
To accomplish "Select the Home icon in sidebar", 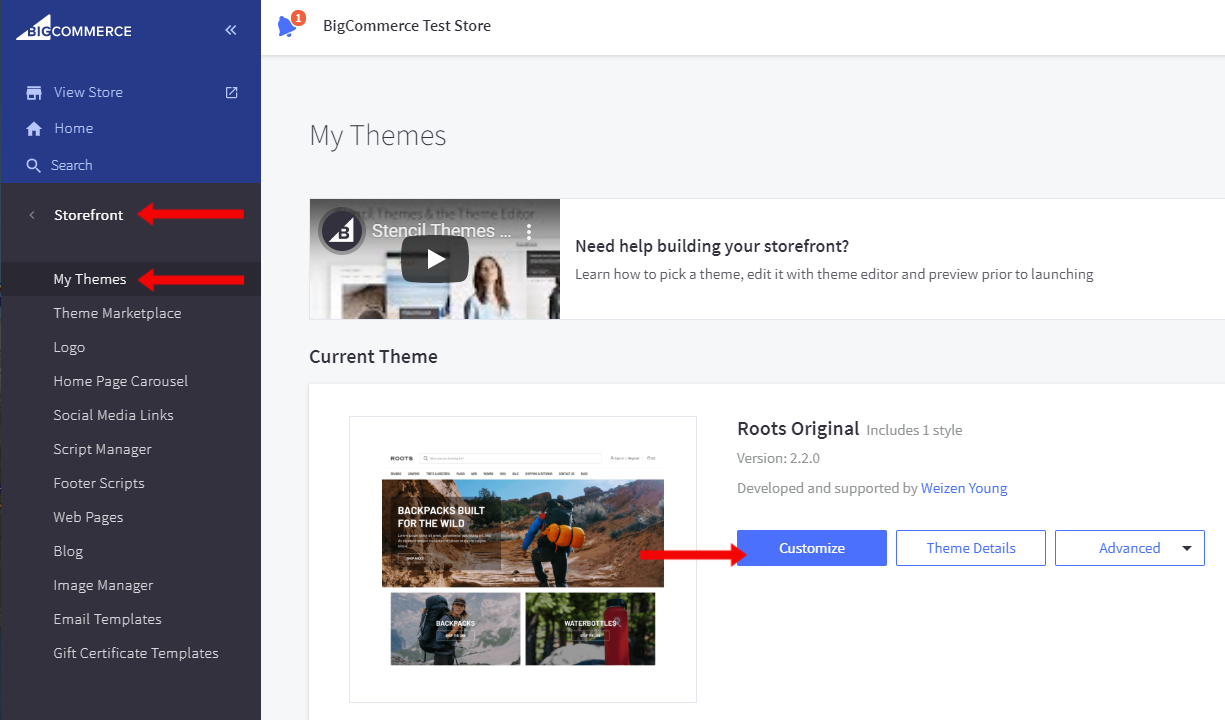I will pos(35,128).
